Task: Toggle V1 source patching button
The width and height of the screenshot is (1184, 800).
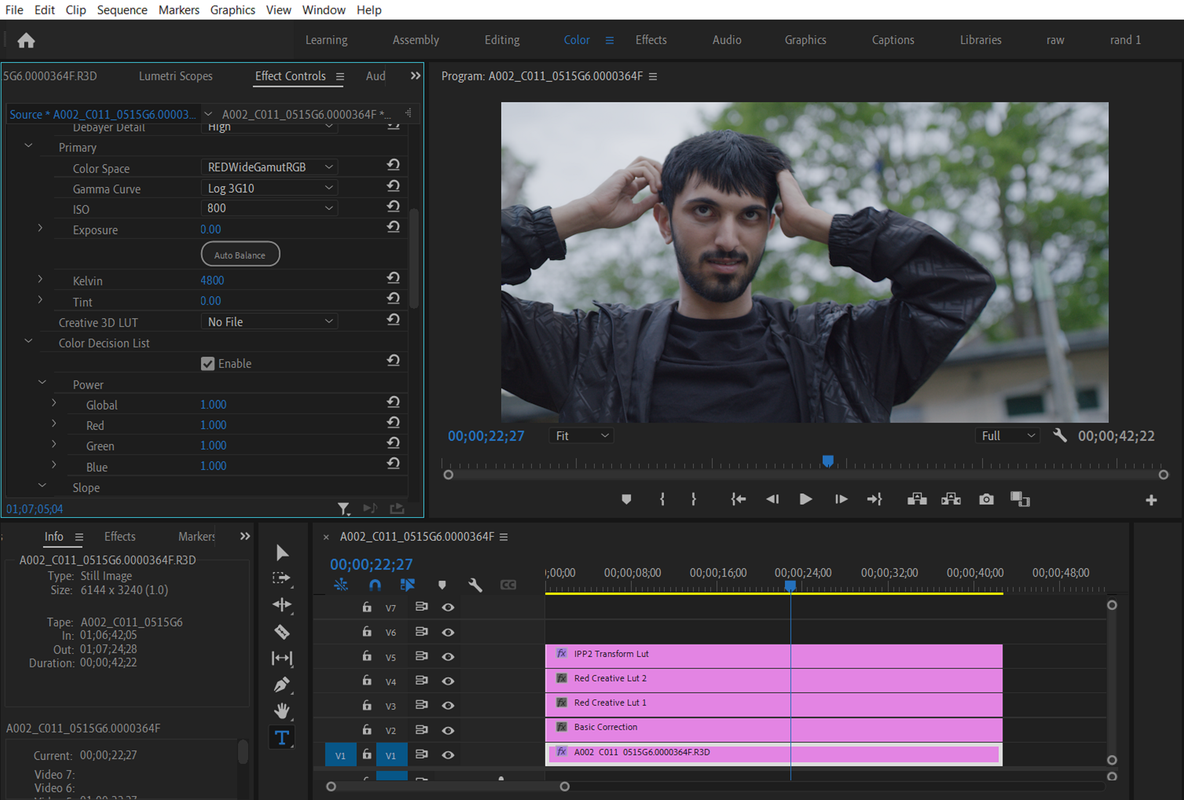Action: tap(341, 755)
